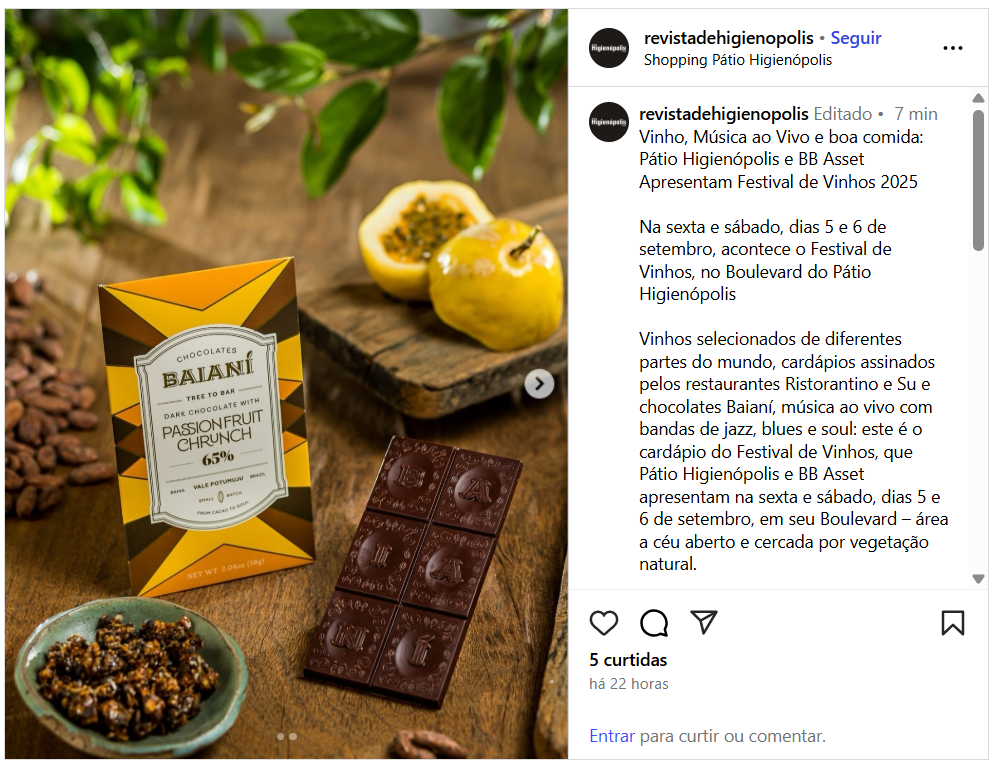Click caption scrollbar up arrow
The height and width of the screenshot is (766, 1001).
coord(978,98)
